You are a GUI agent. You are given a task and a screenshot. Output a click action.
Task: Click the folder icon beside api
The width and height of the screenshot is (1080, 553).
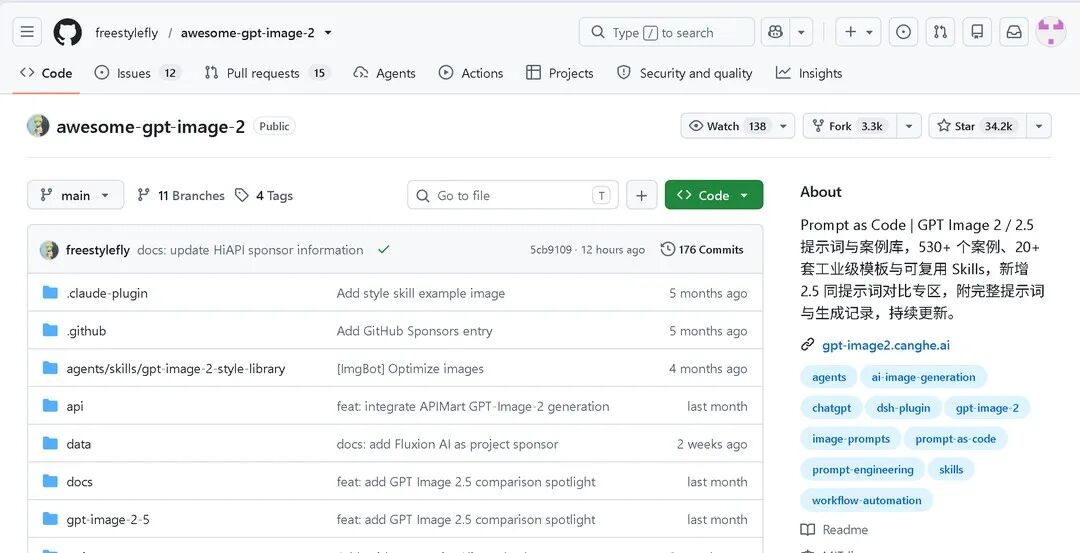click(x=50, y=406)
